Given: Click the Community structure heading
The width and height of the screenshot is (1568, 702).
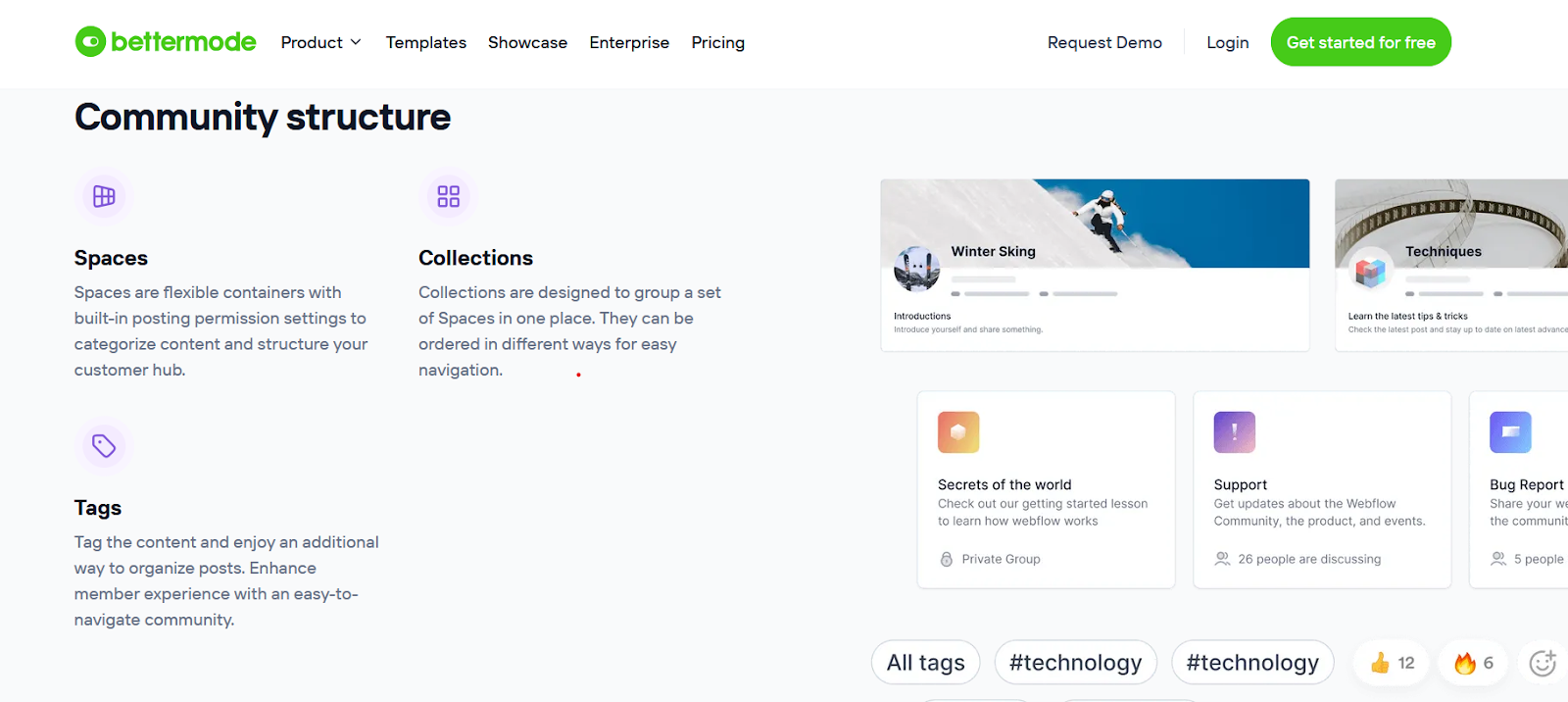Looking at the screenshot, I should pyautogui.click(x=263, y=117).
